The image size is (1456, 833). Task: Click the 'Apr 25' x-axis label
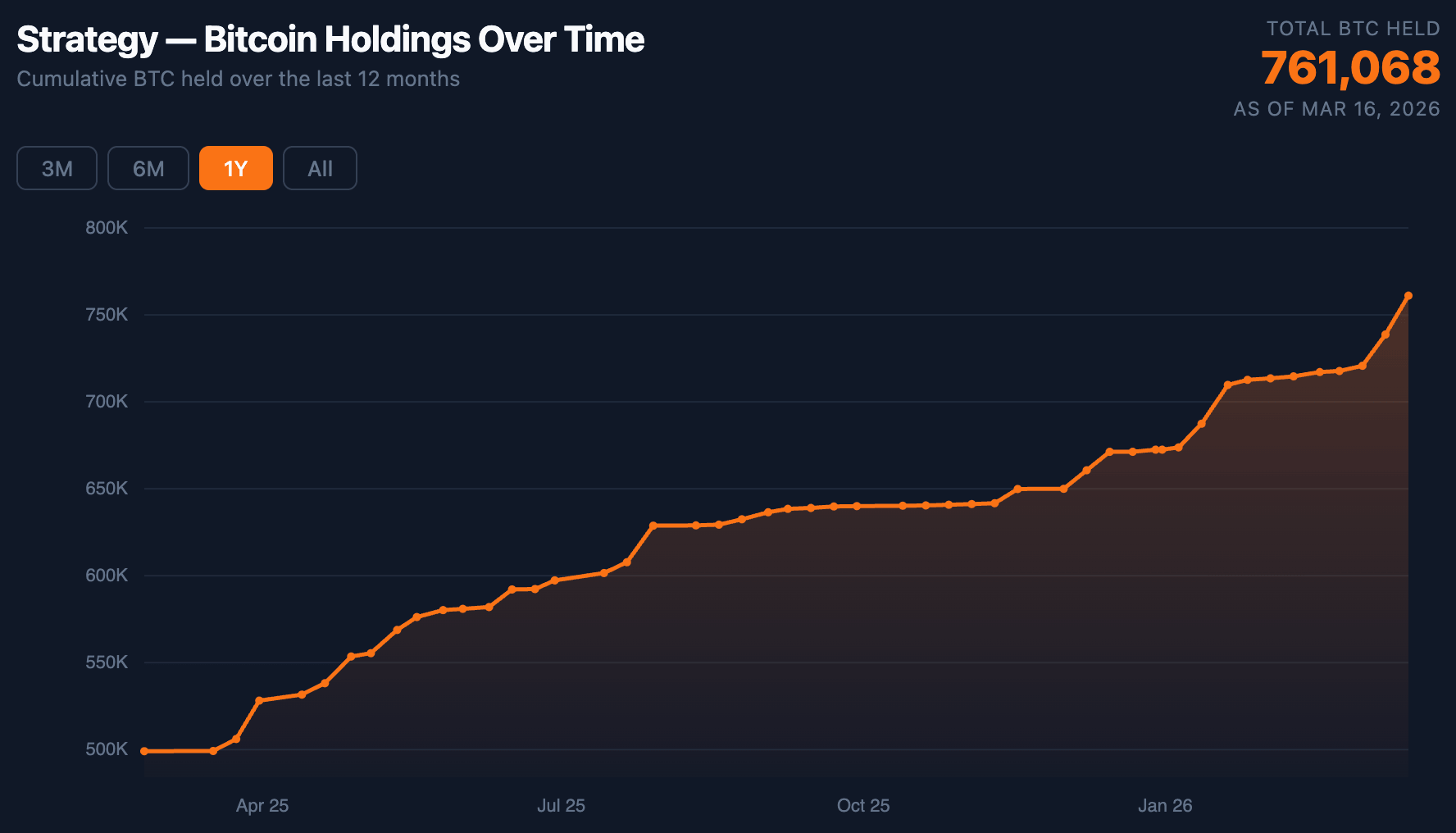262,805
